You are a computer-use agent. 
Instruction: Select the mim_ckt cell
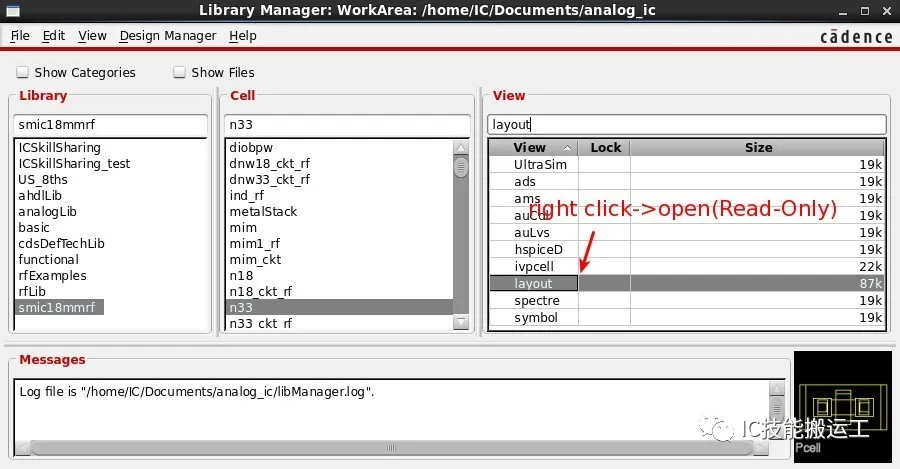[x=255, y=259]
